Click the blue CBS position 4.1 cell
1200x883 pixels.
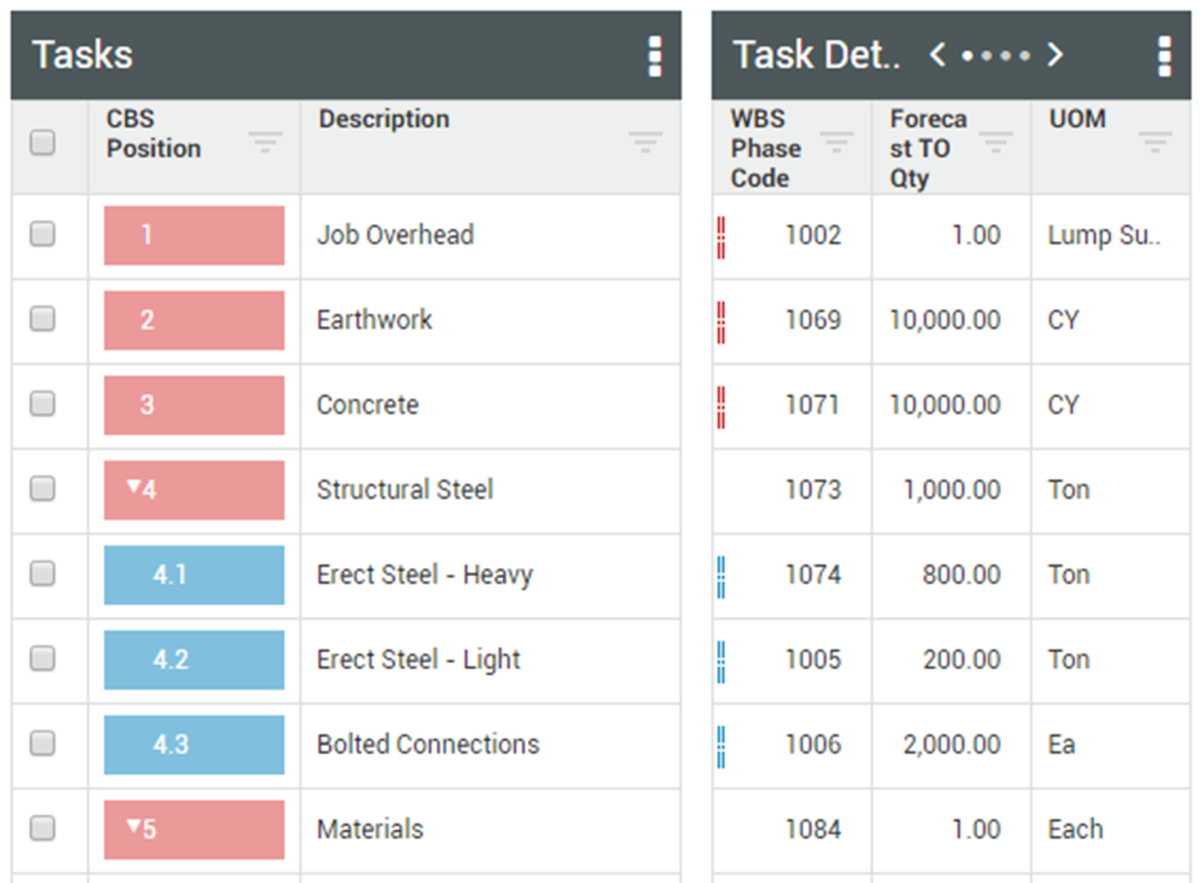(194, 575)
